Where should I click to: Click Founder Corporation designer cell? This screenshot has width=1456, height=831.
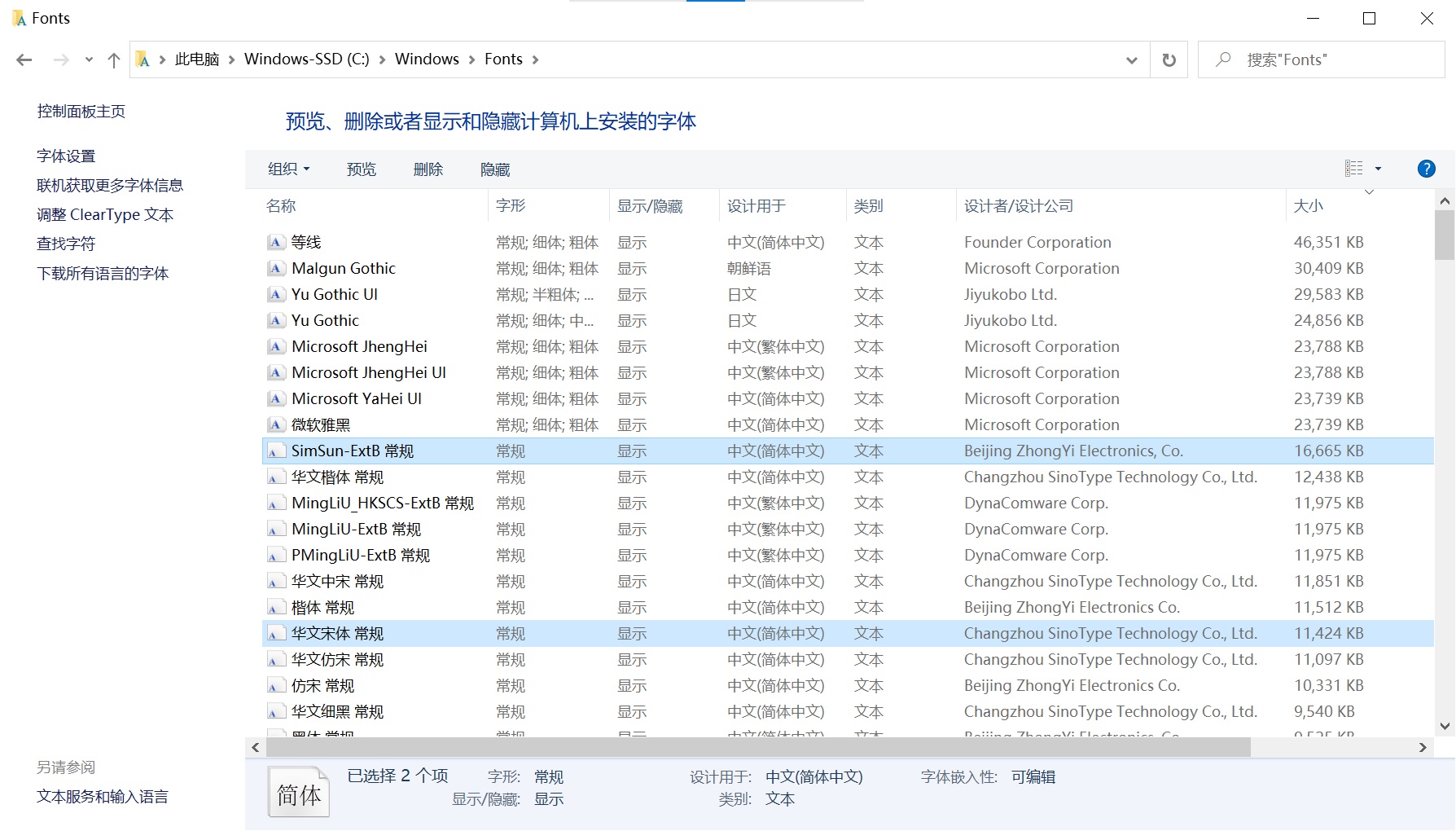(x=1037, y=242)
